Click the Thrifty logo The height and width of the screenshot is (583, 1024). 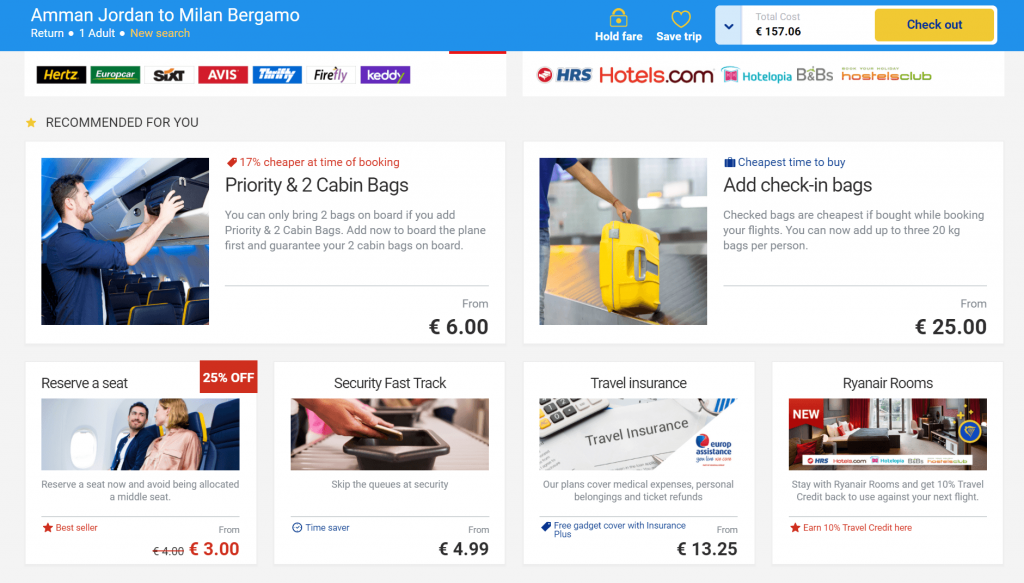[277, 75]
